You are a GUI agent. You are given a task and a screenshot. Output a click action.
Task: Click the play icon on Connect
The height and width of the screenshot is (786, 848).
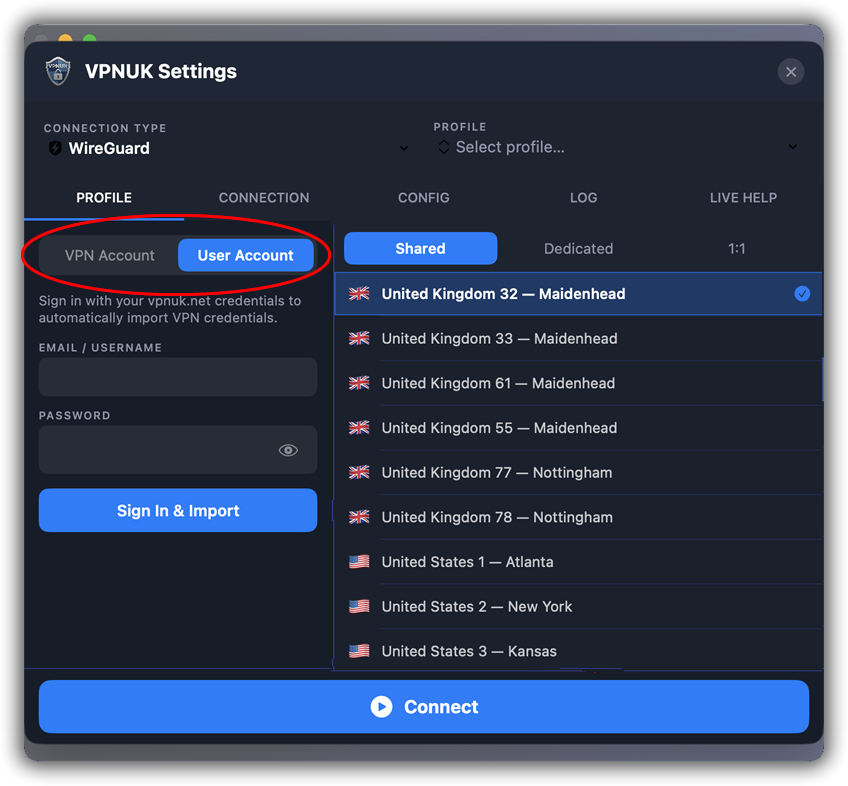381,706
